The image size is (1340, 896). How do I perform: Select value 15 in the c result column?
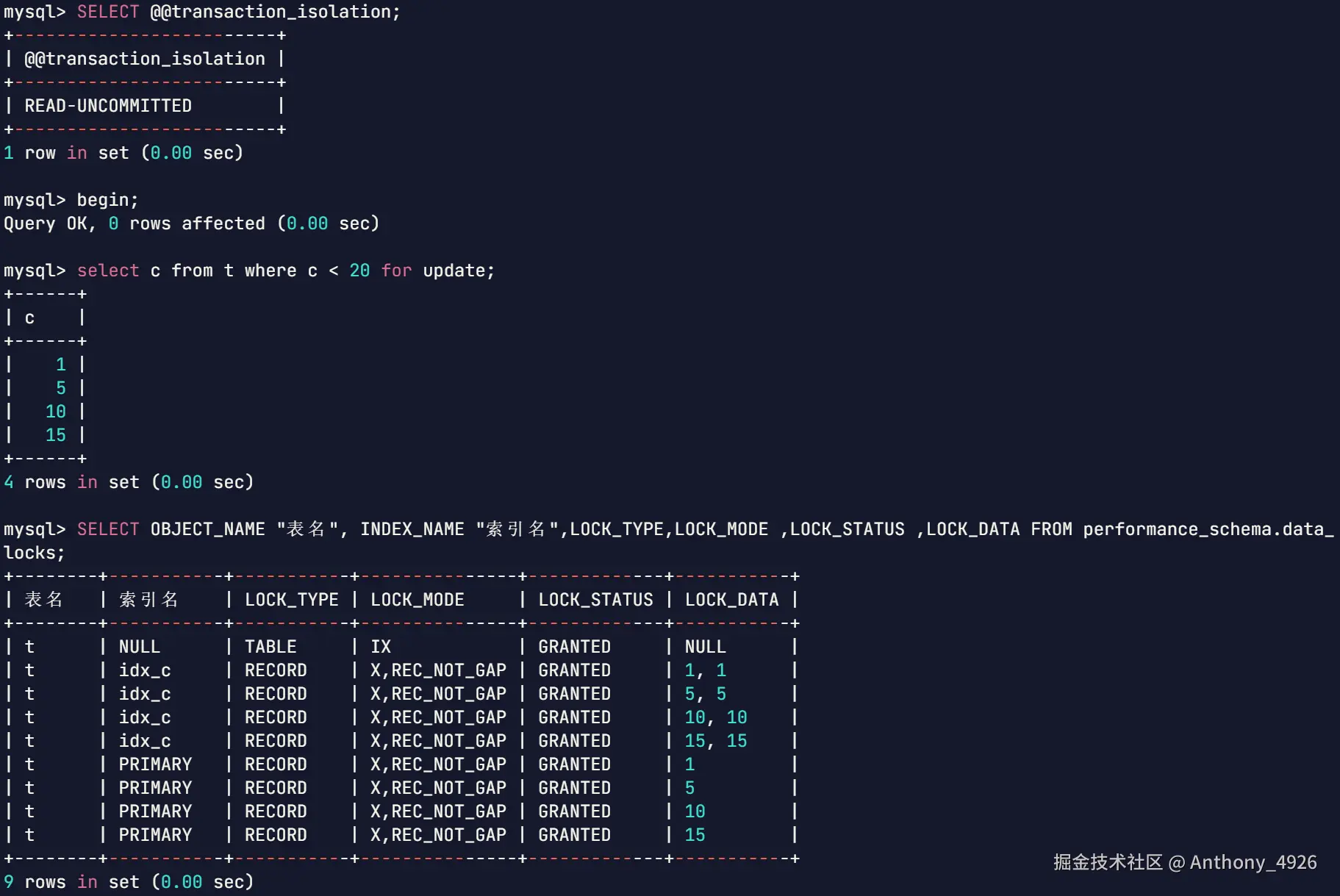[56, 435]
